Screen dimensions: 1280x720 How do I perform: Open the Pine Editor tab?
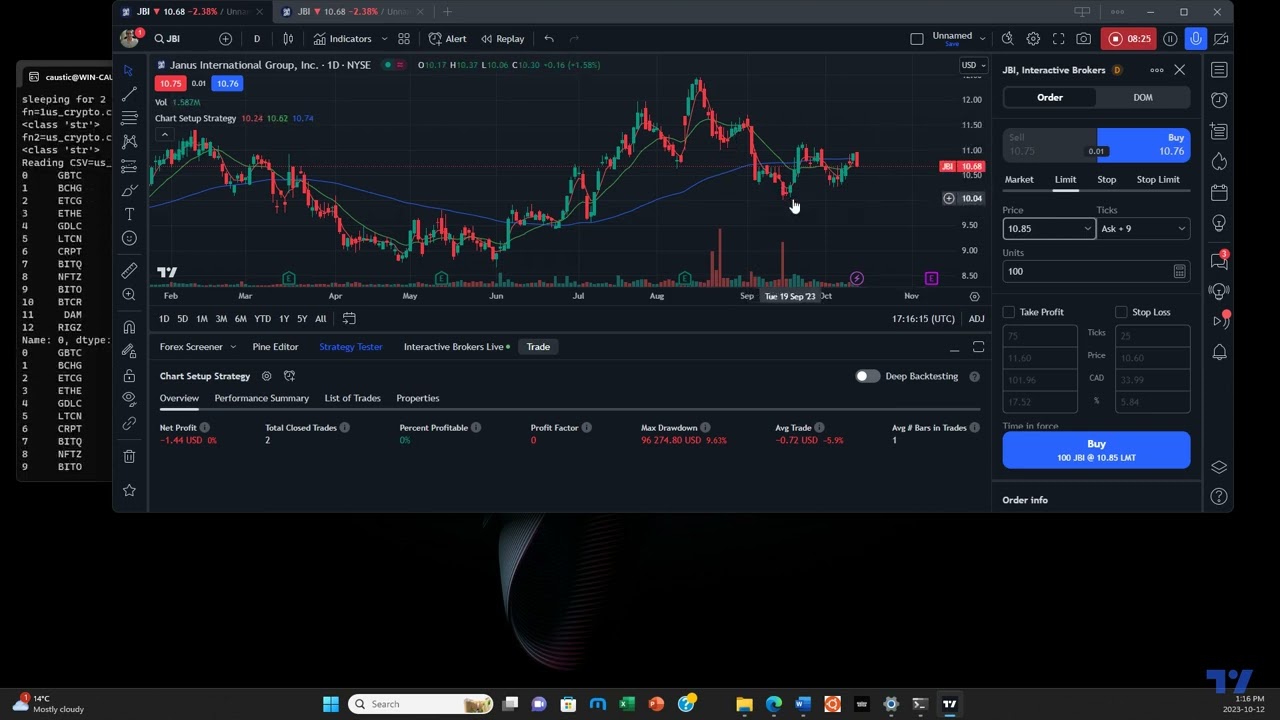click(x=275, y=347)
